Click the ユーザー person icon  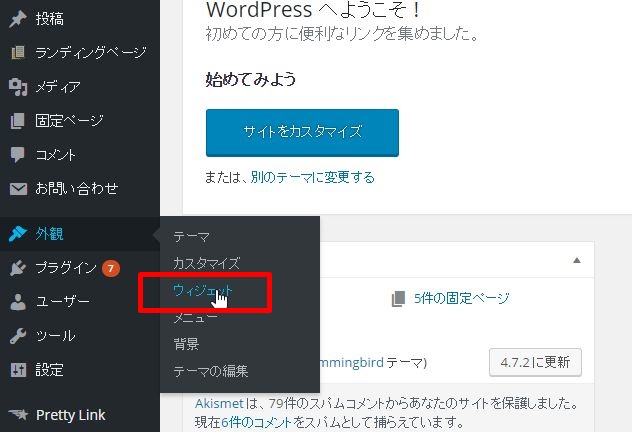tap(18, 302)
